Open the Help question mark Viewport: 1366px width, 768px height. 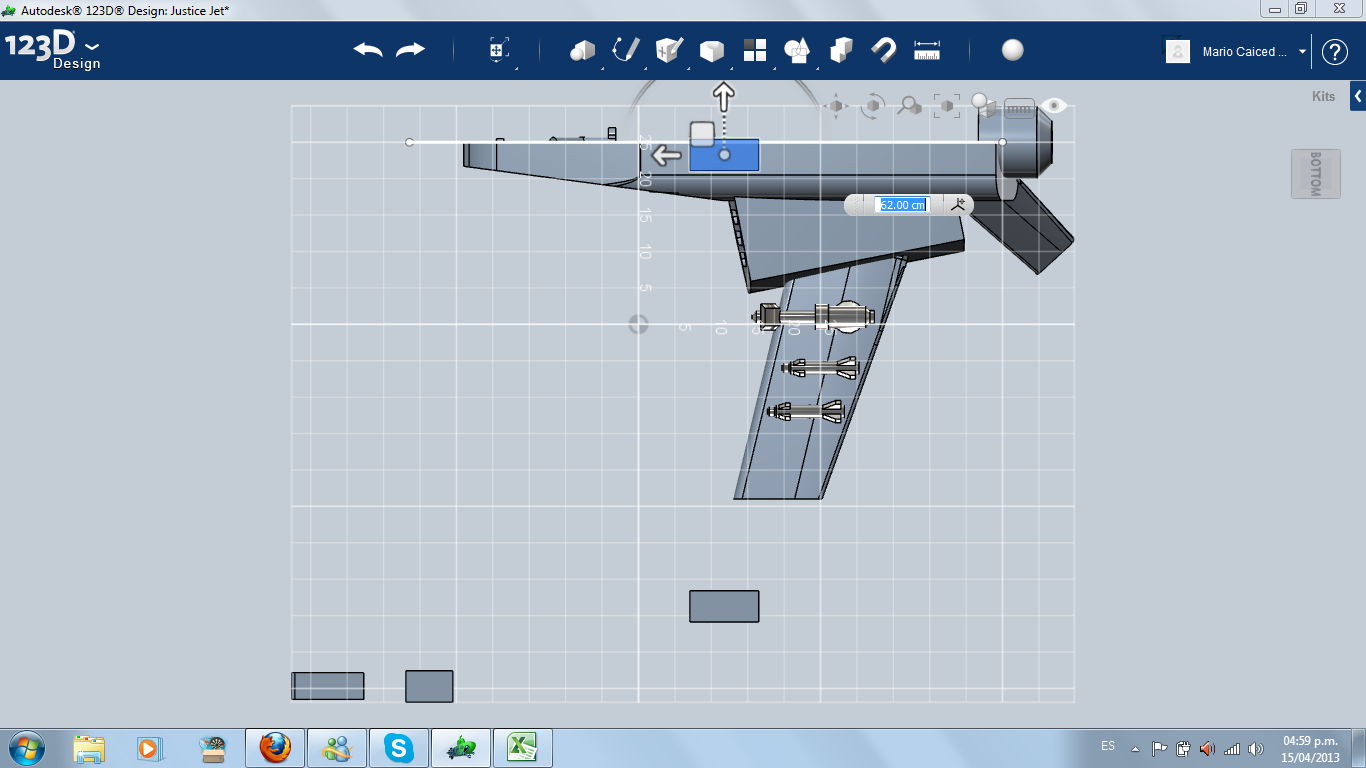[x=1335, y=52]
